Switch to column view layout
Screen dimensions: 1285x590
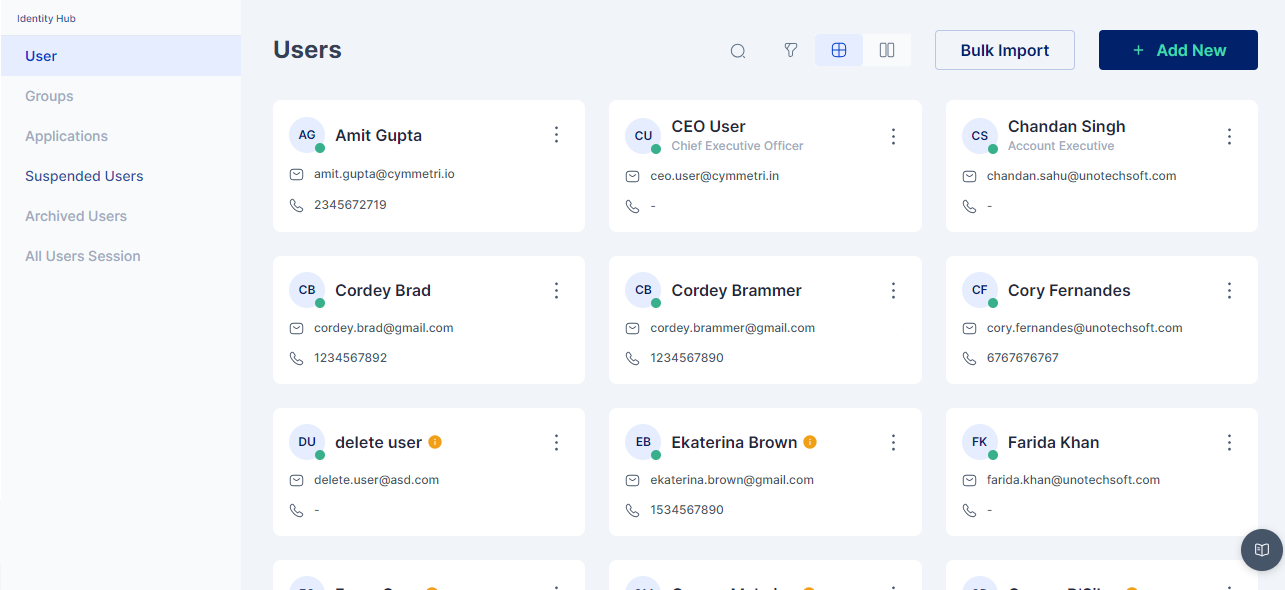pos(887,50)
